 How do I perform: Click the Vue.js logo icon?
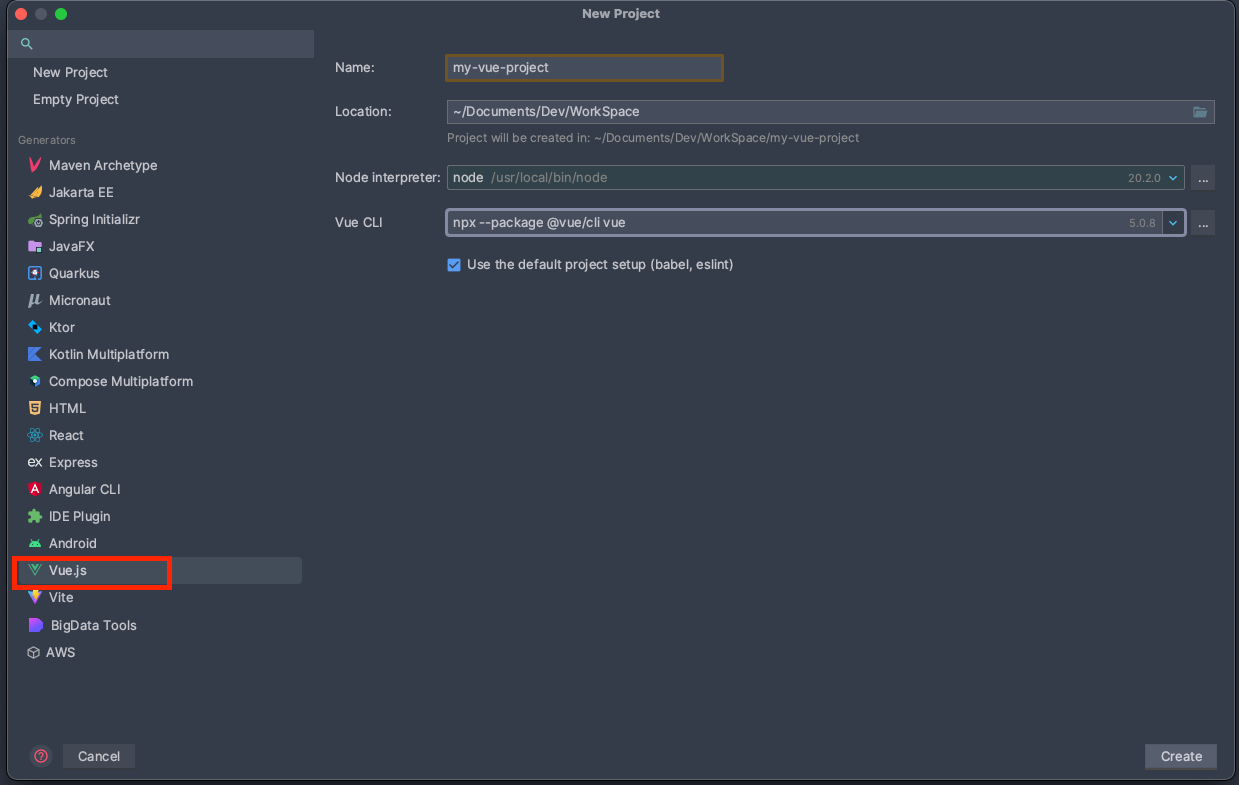pos(35,570)
